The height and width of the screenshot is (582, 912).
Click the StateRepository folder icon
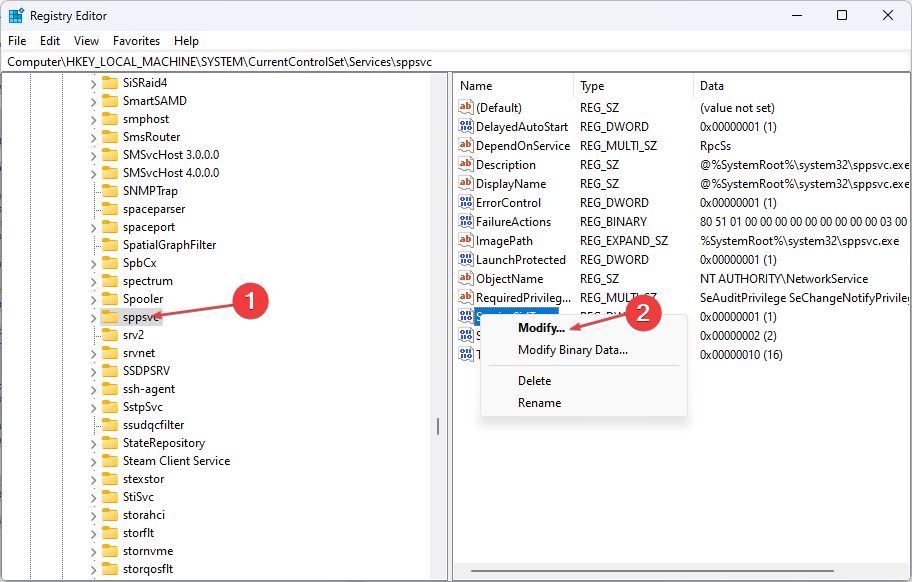(109, 443)
